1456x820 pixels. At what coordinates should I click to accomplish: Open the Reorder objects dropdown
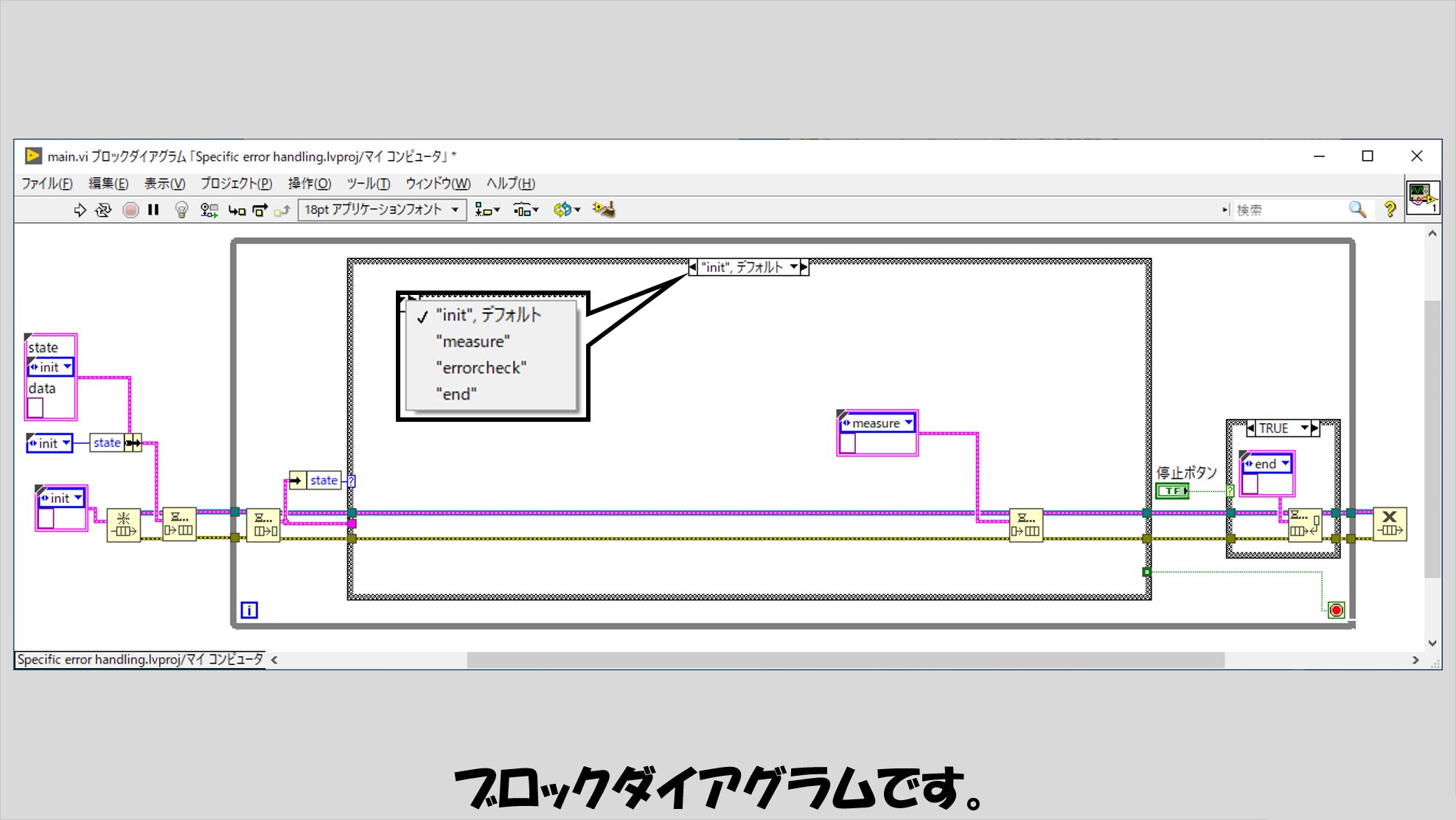click(x=567, y=210)
